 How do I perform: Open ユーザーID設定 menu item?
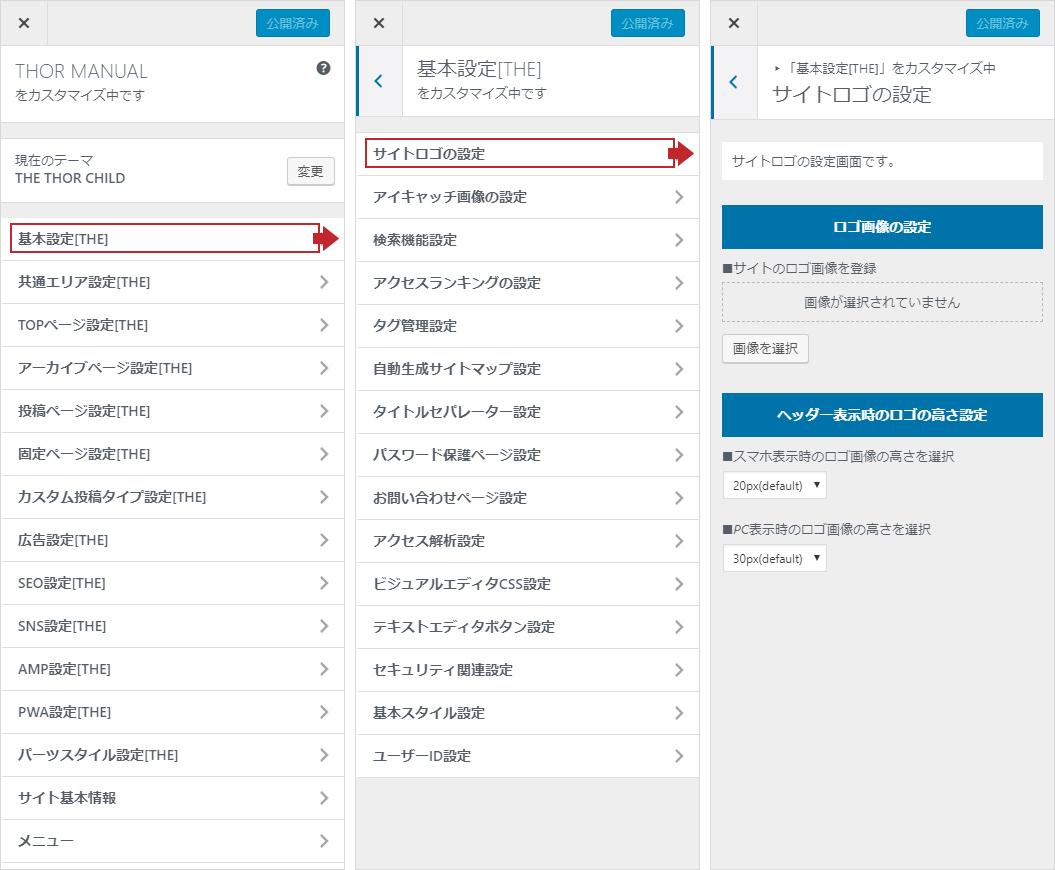tap(527, 756)
